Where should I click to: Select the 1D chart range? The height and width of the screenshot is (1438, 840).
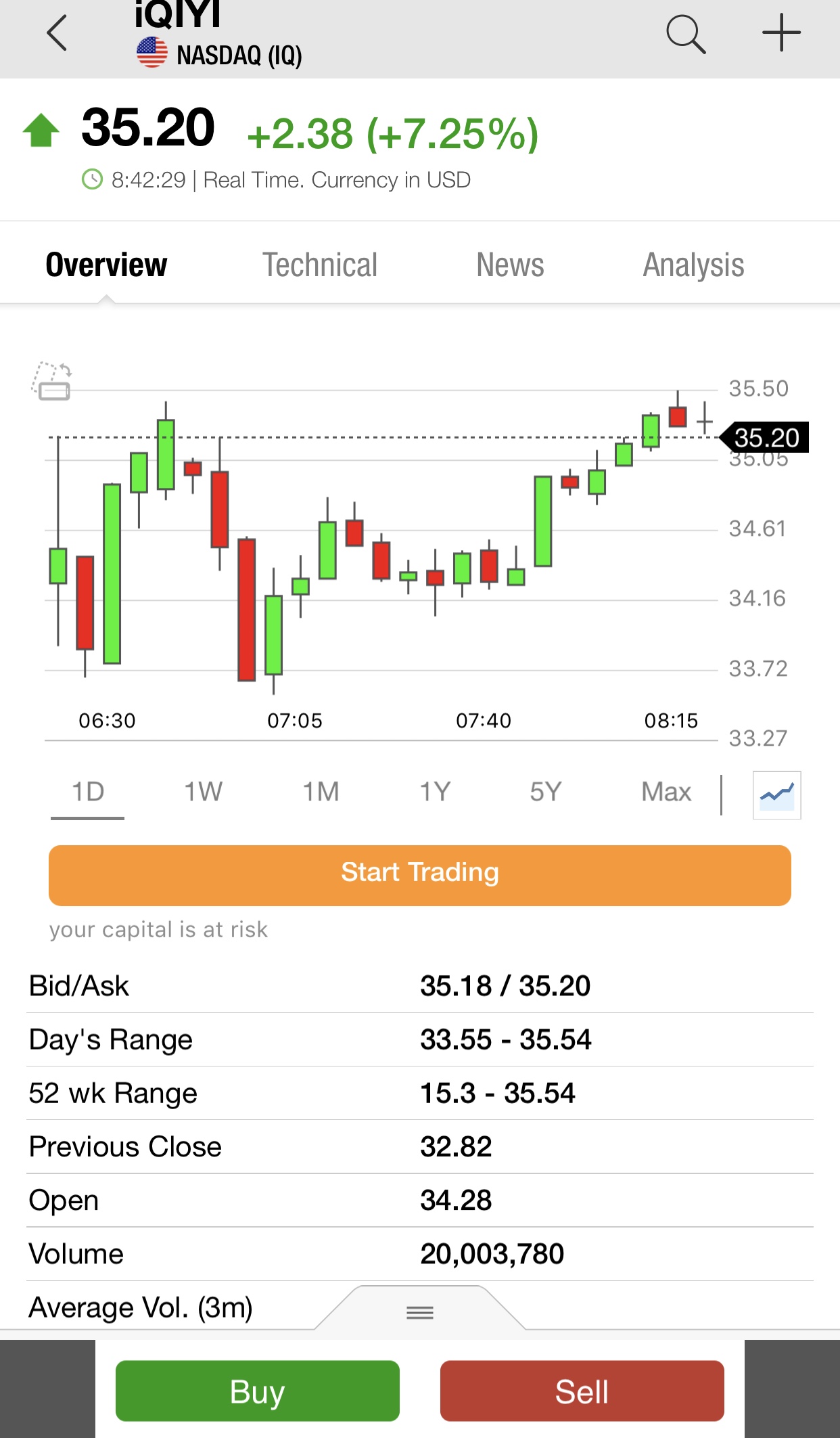pos(88,792)
